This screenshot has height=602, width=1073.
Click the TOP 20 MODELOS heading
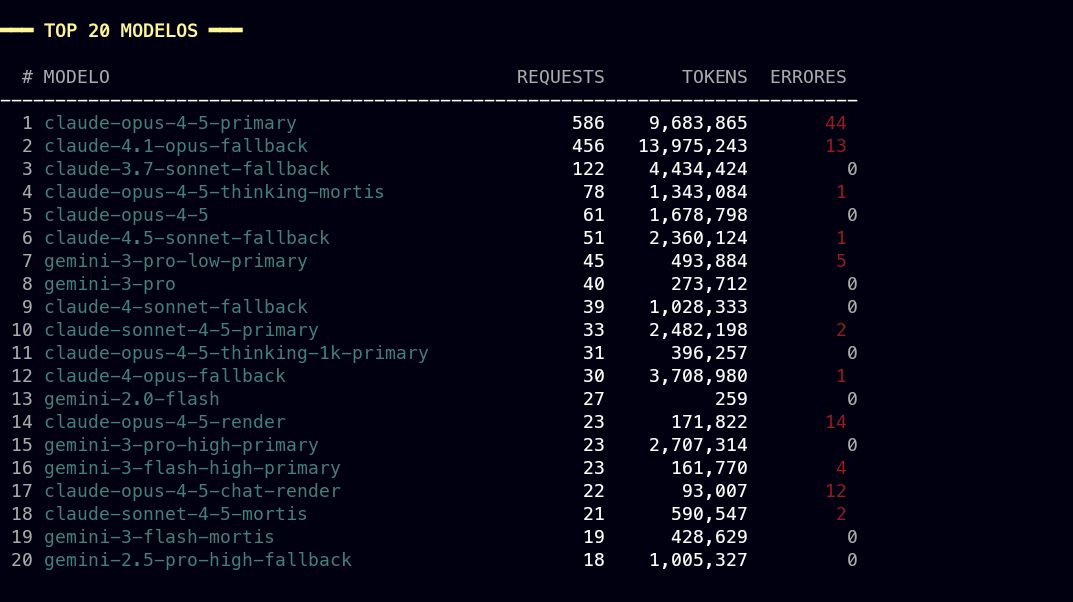click(120, 31)
